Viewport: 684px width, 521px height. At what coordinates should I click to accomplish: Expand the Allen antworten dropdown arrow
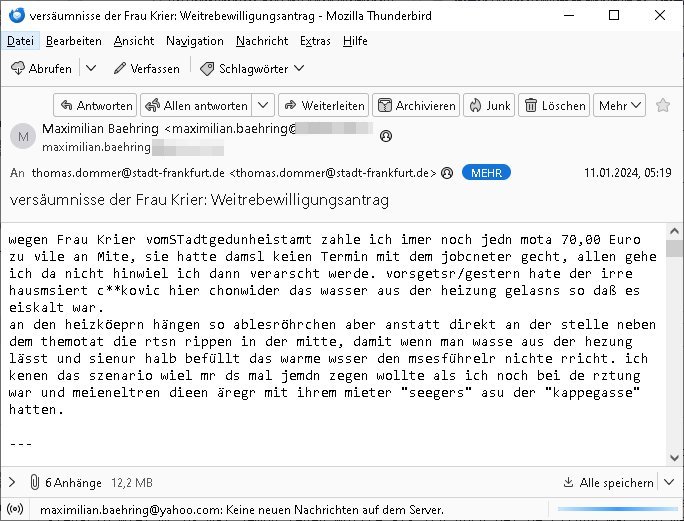click(263, 105)
